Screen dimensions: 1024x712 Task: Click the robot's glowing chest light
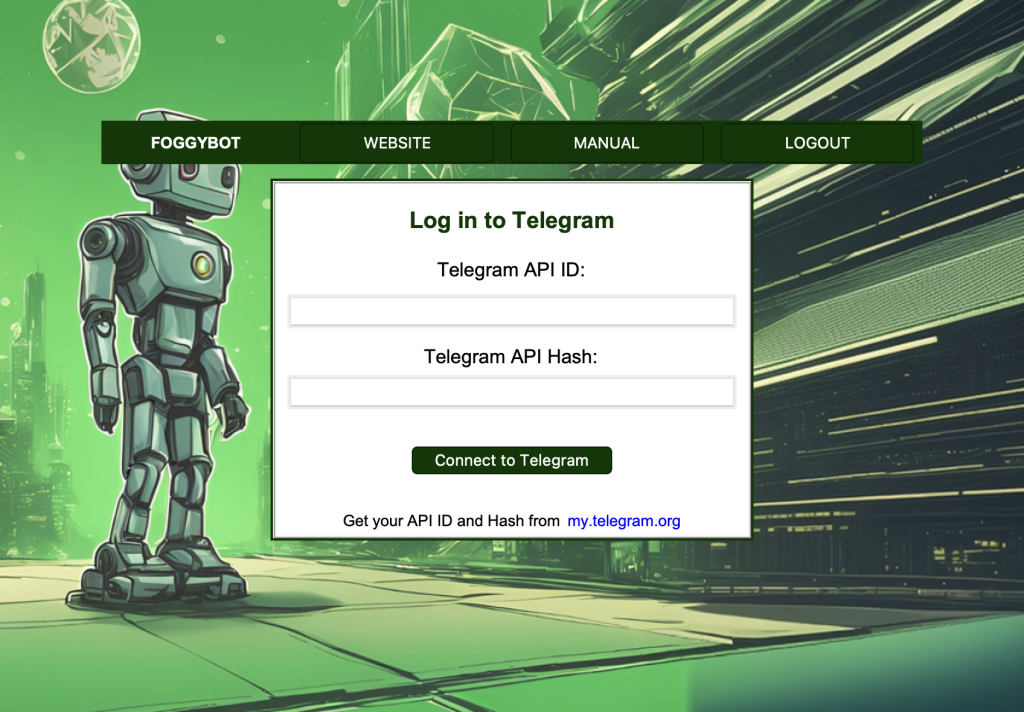coord(202,265)
